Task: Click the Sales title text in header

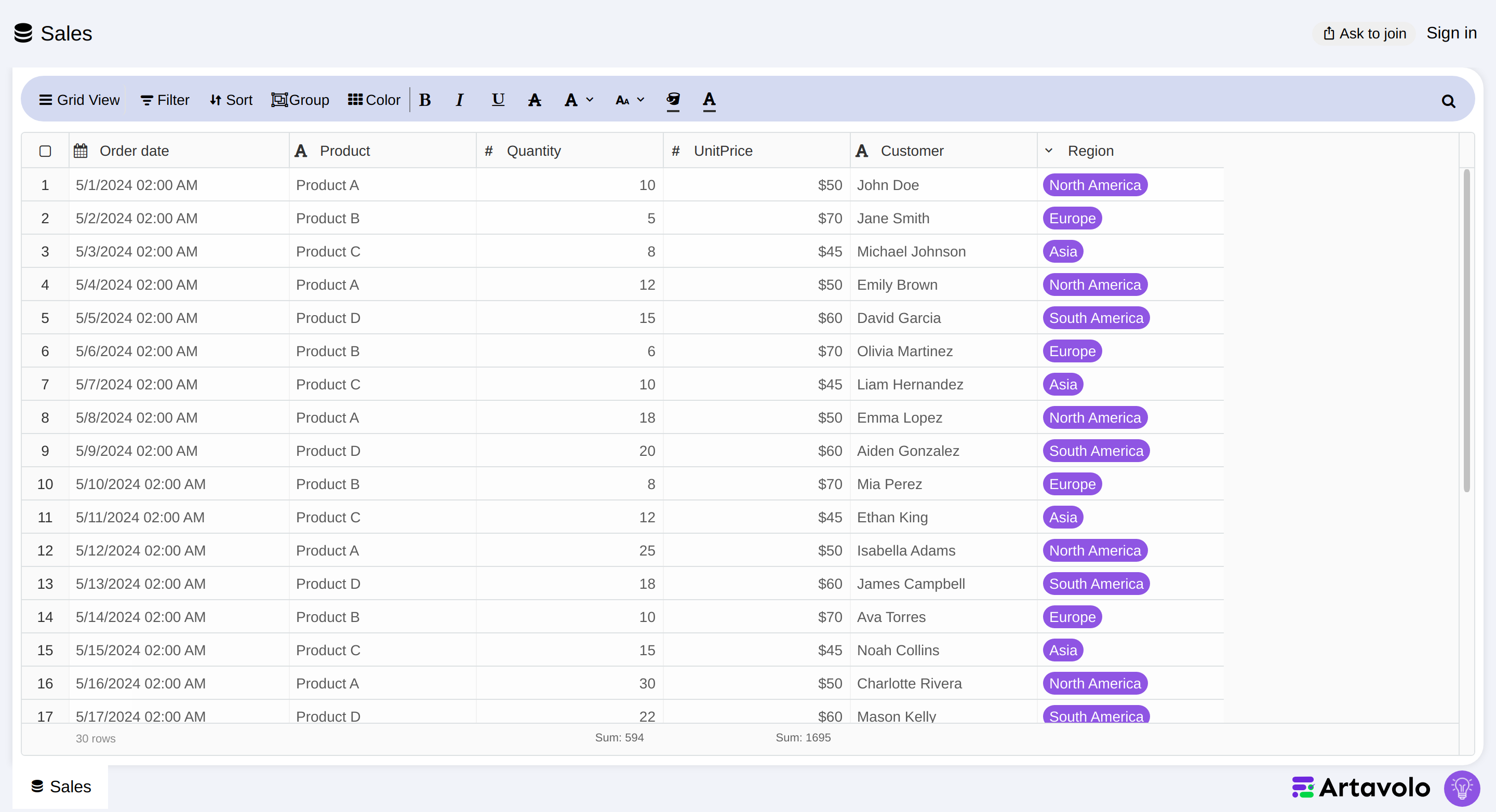Action: [66, 33]
